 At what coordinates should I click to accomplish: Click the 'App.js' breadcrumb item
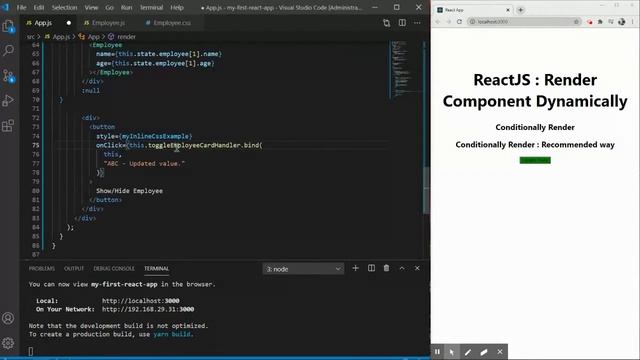(x=61, y=37)
